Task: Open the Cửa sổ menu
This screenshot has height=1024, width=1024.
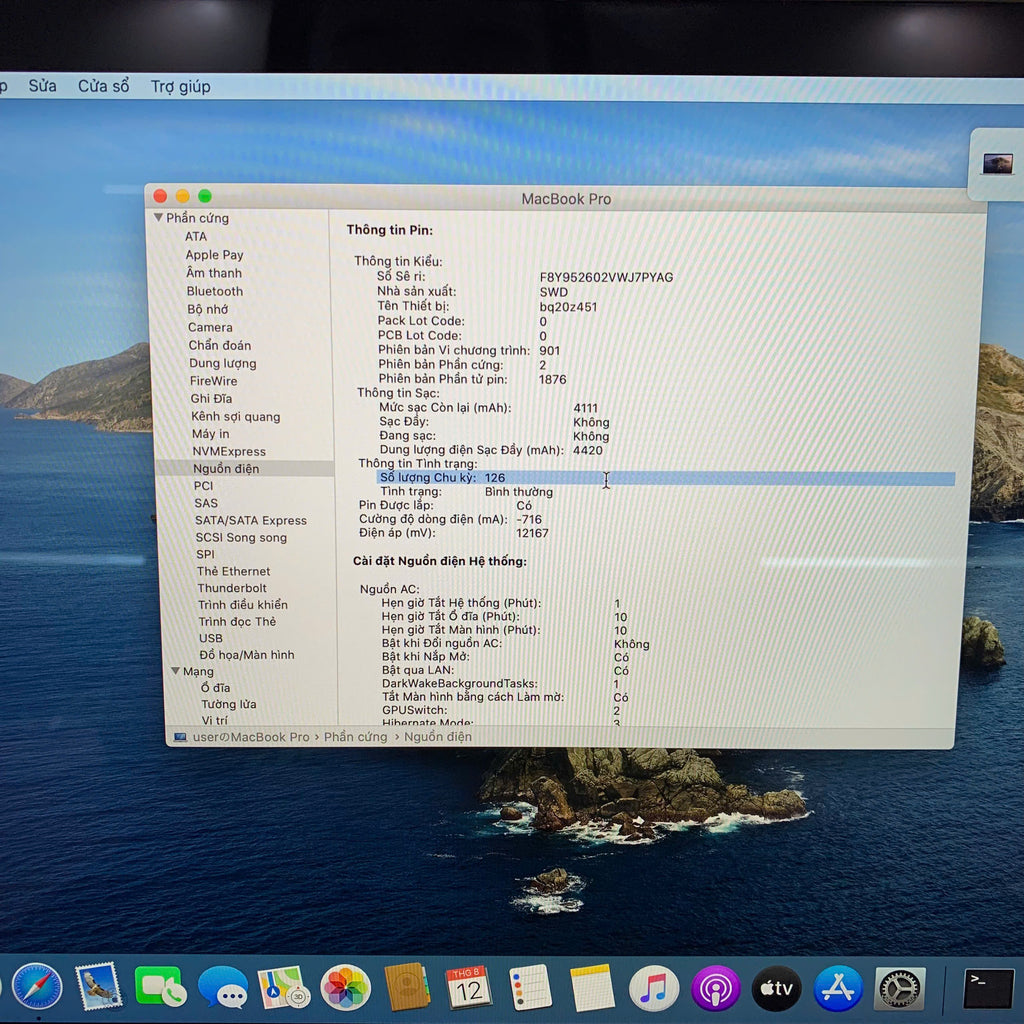Action: click(103, 86)
